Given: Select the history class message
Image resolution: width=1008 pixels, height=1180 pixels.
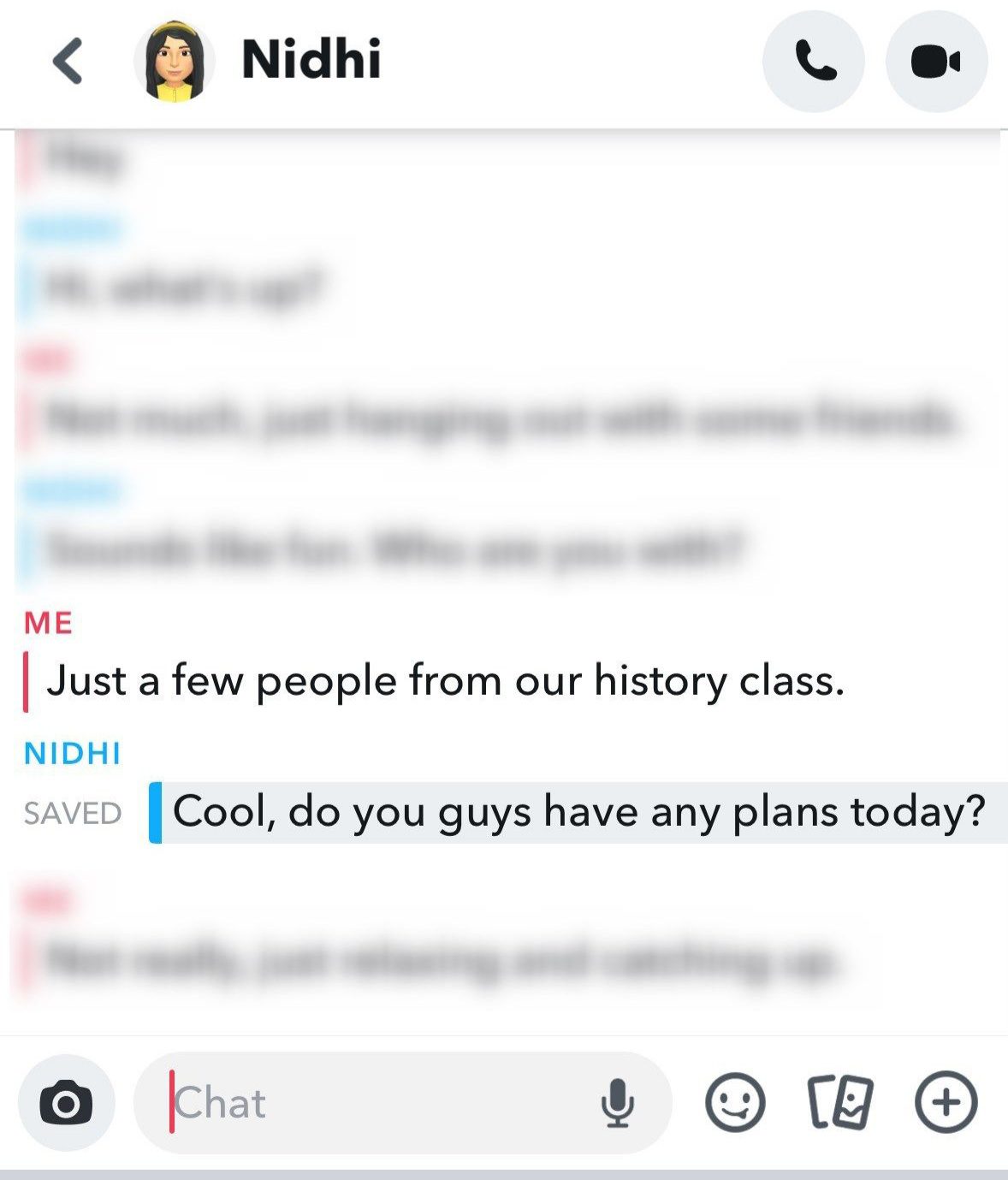Looking at the screenshot, I should coord(446,681).
